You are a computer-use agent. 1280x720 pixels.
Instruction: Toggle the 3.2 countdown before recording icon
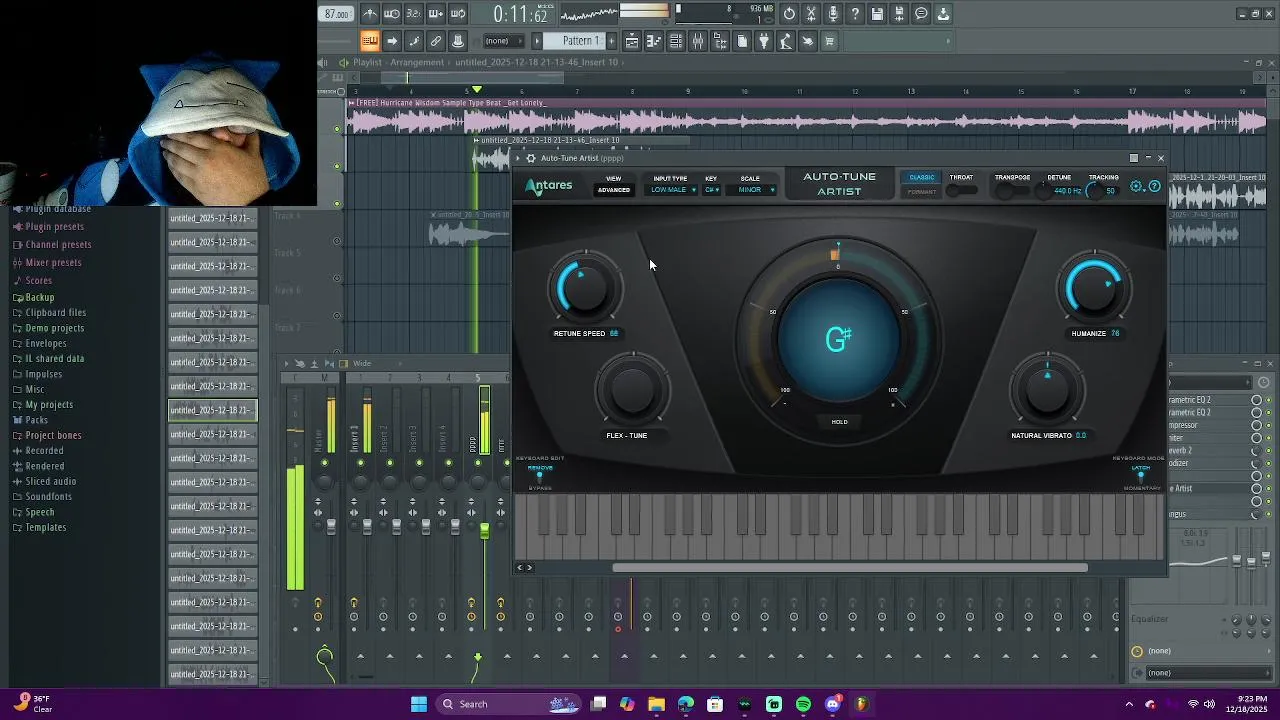(414, 14)
